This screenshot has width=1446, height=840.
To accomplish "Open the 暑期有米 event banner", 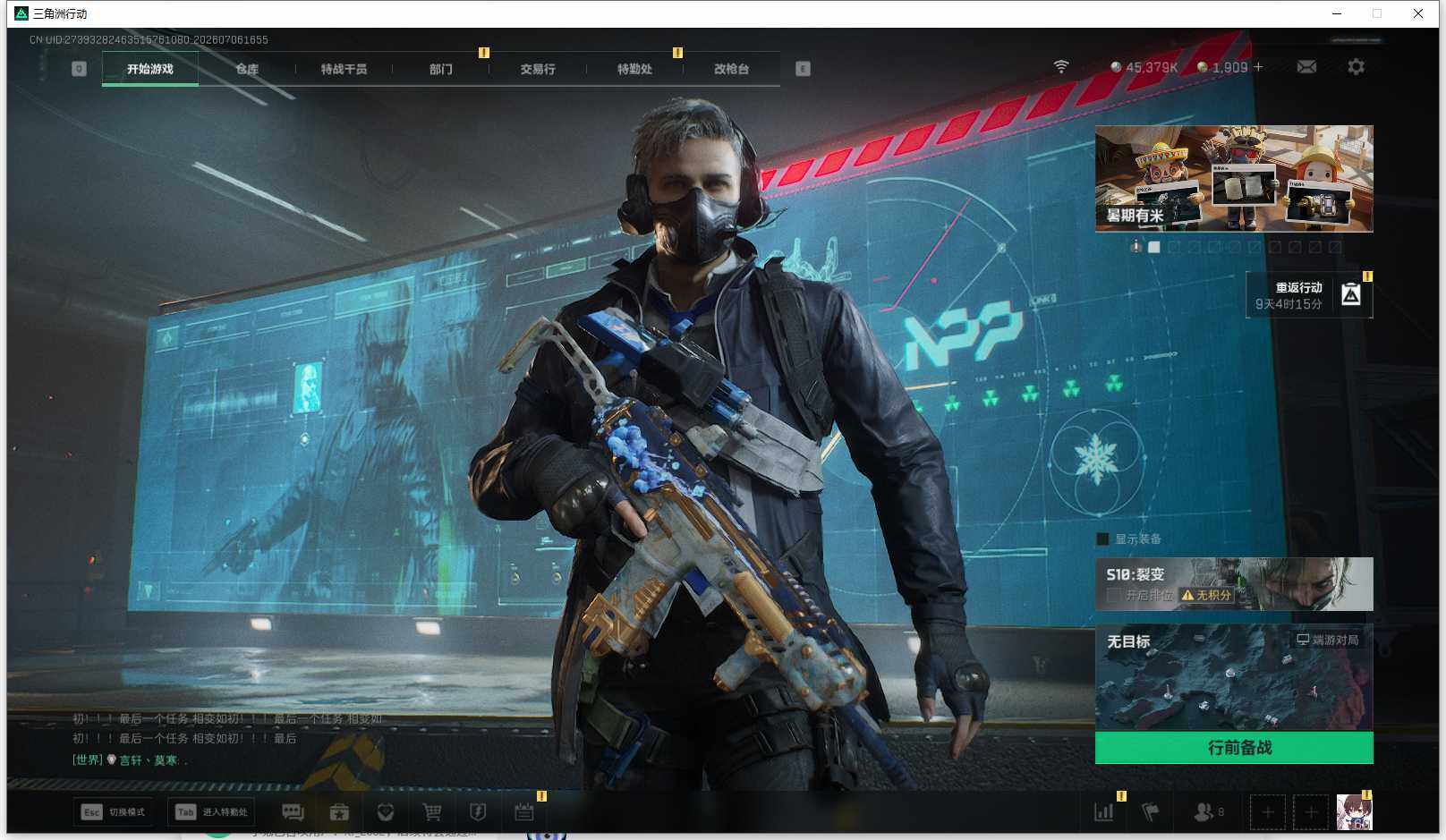I will tap(1234, 179).
